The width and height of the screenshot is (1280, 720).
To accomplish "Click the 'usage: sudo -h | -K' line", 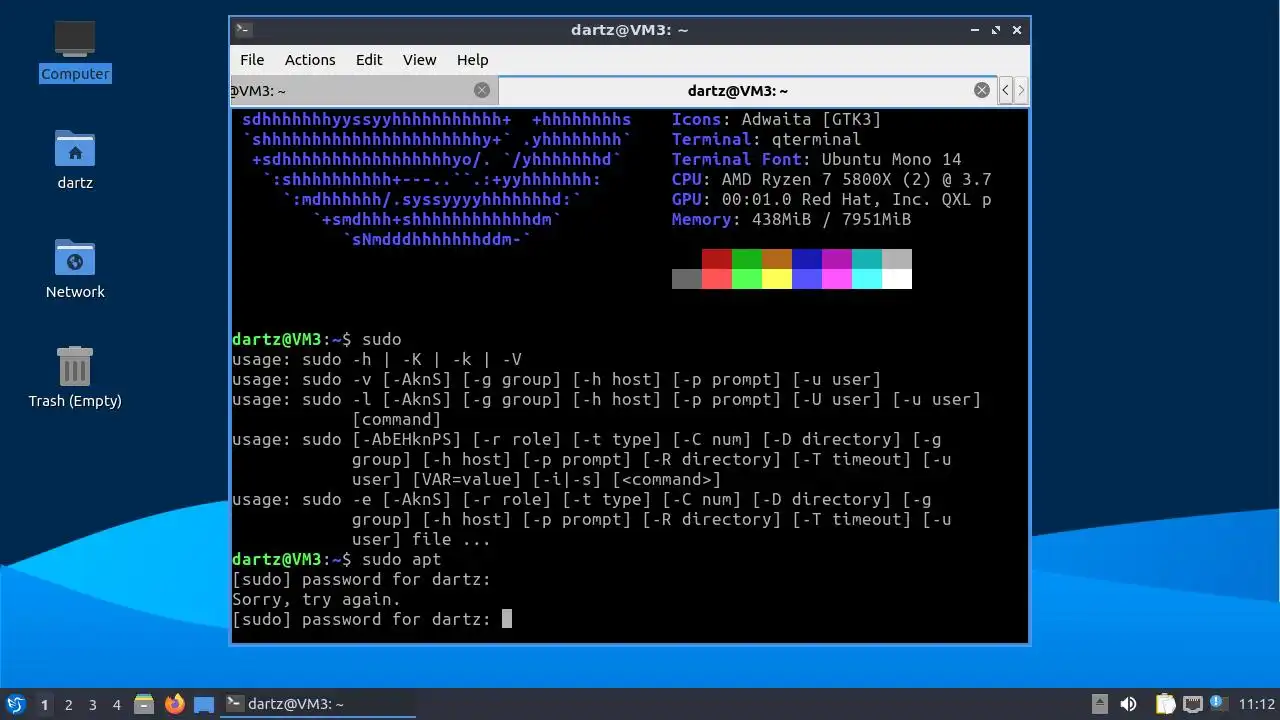I will (377, 359).
